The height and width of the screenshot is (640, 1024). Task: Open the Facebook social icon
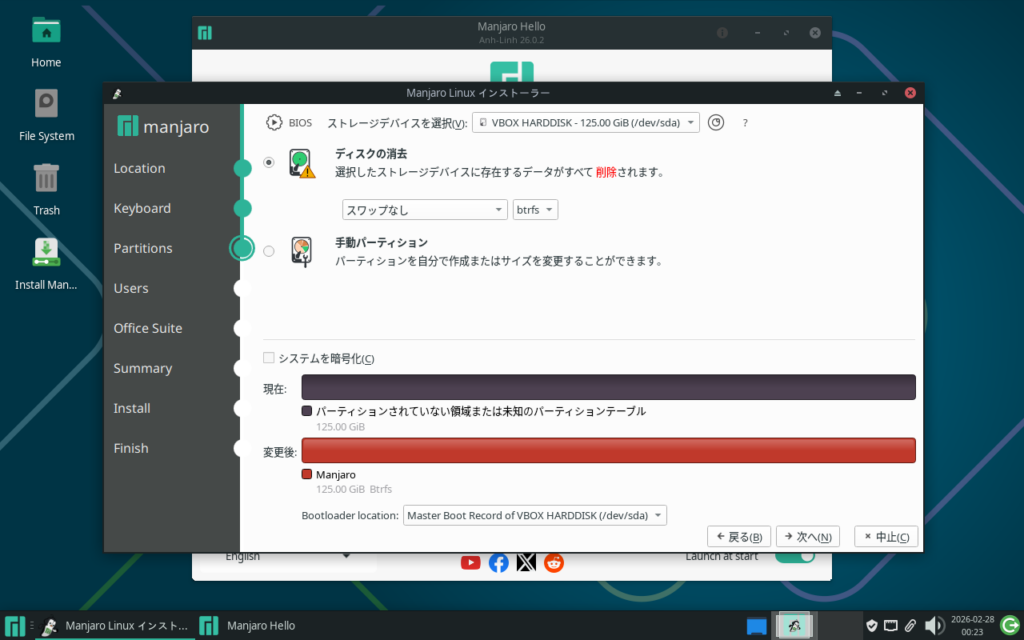click(498, 563)
